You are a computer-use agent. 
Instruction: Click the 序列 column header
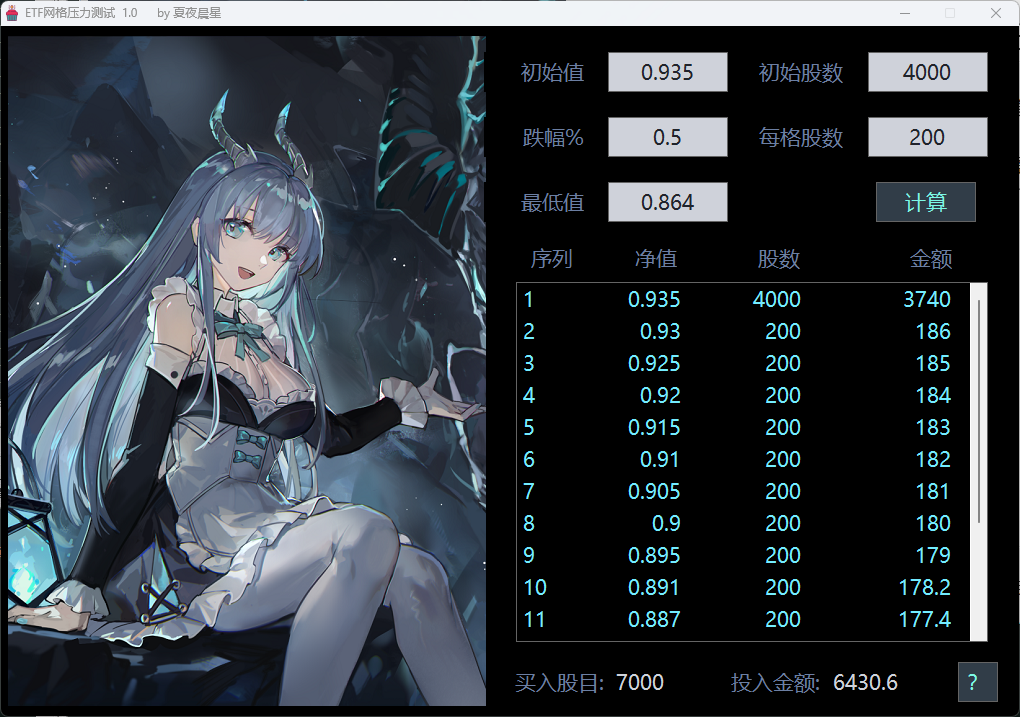(x=551, y=259)
